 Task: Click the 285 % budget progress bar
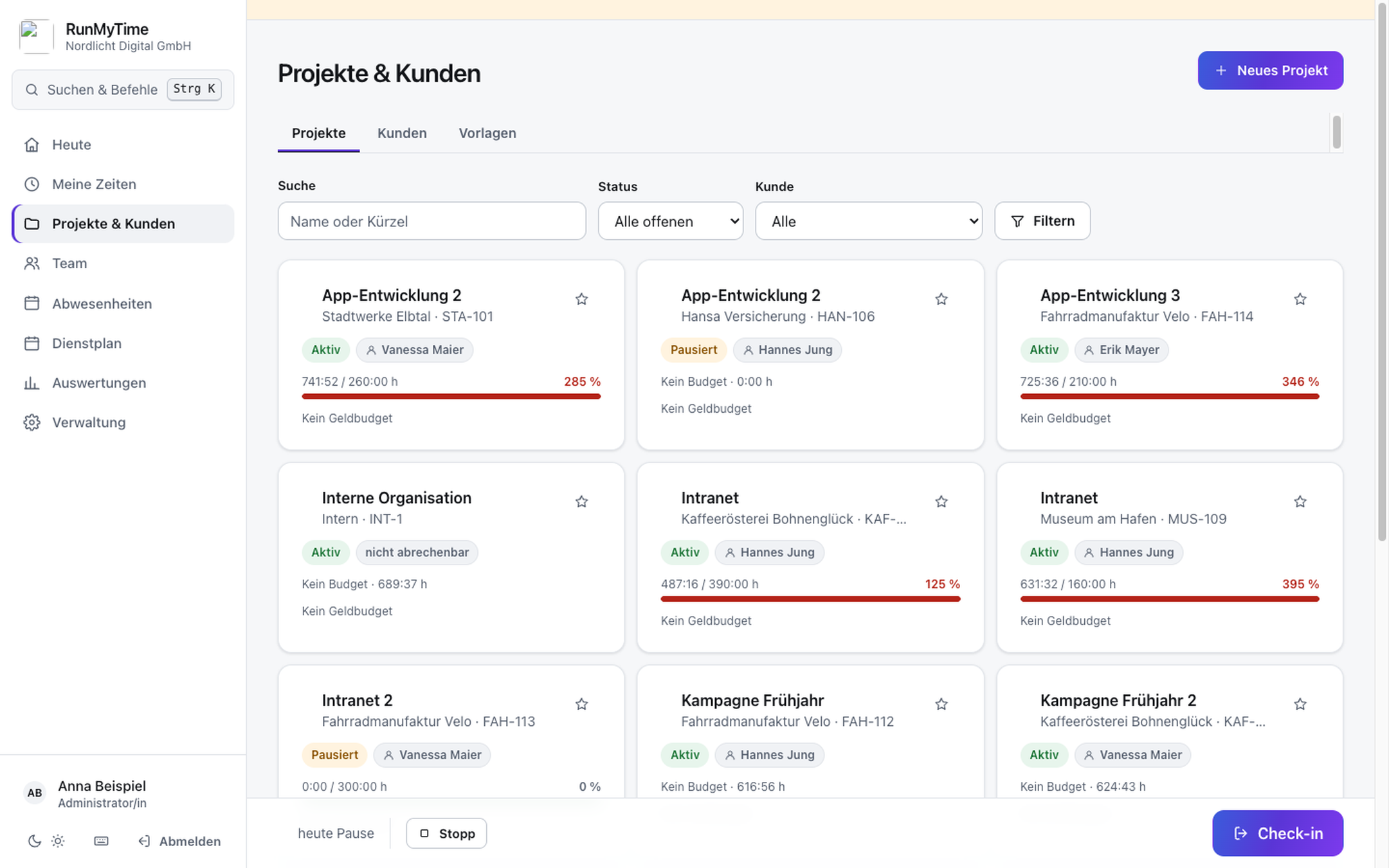pyautogui.click(x=451, y=397)
